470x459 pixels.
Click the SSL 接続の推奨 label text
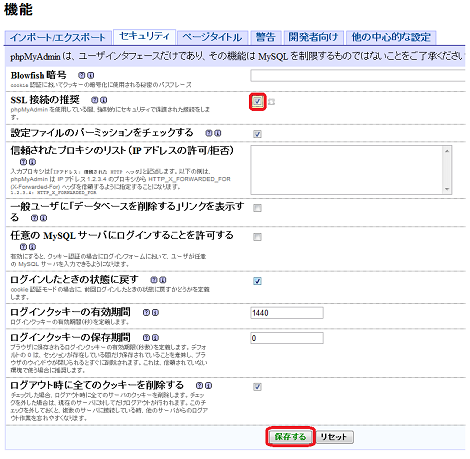pos(45,100)
